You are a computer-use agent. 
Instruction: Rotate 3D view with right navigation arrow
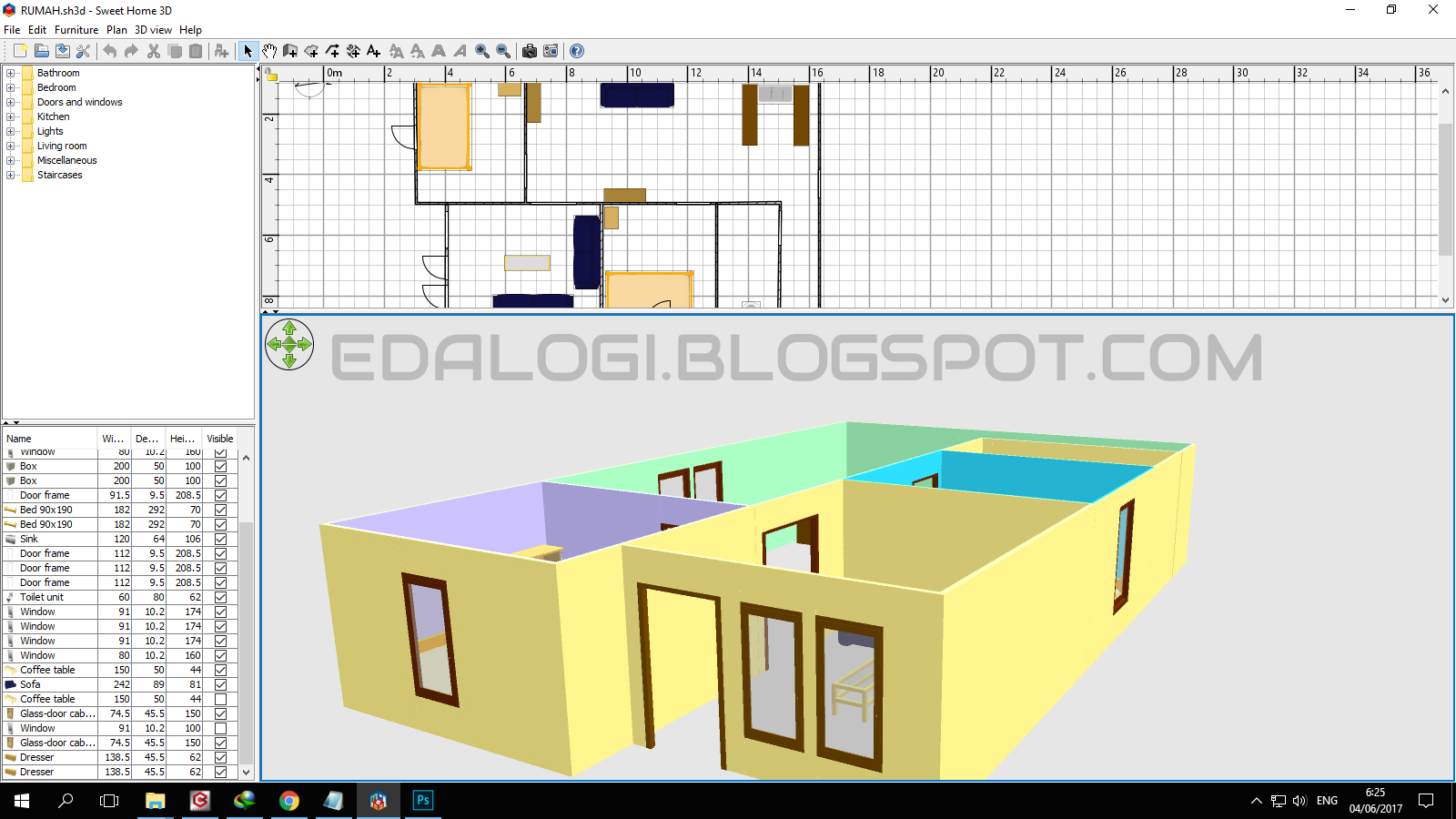pyautogui.click(x=305, y=344)
